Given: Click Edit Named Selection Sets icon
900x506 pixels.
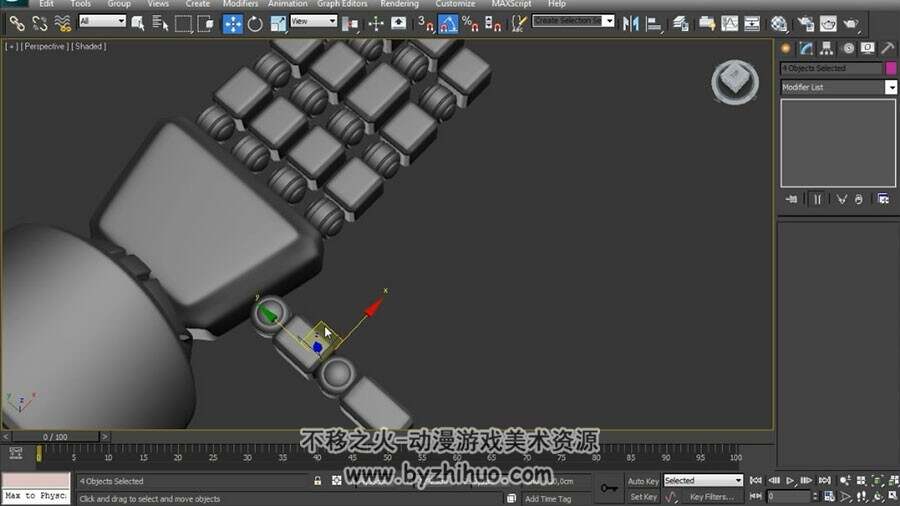Looking at the screenshot, I should click(x=519, y=24).
